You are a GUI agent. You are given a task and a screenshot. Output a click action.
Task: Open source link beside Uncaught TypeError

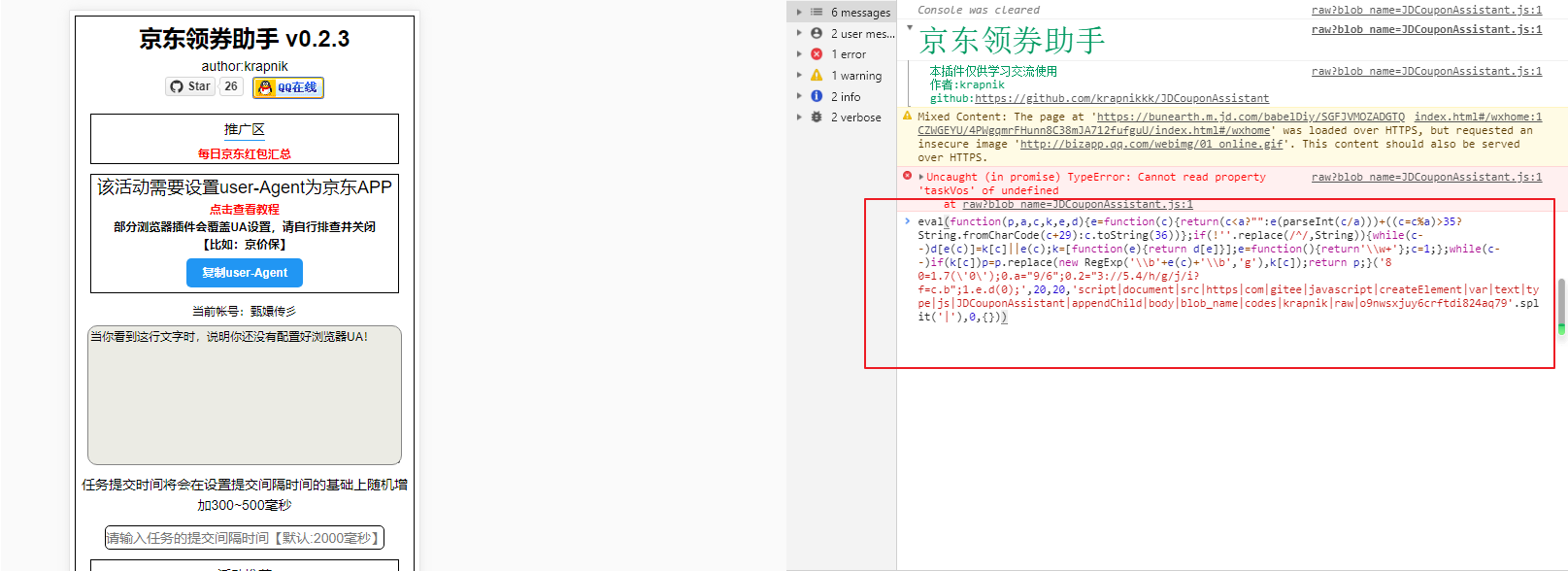(x=1426, y=177)
